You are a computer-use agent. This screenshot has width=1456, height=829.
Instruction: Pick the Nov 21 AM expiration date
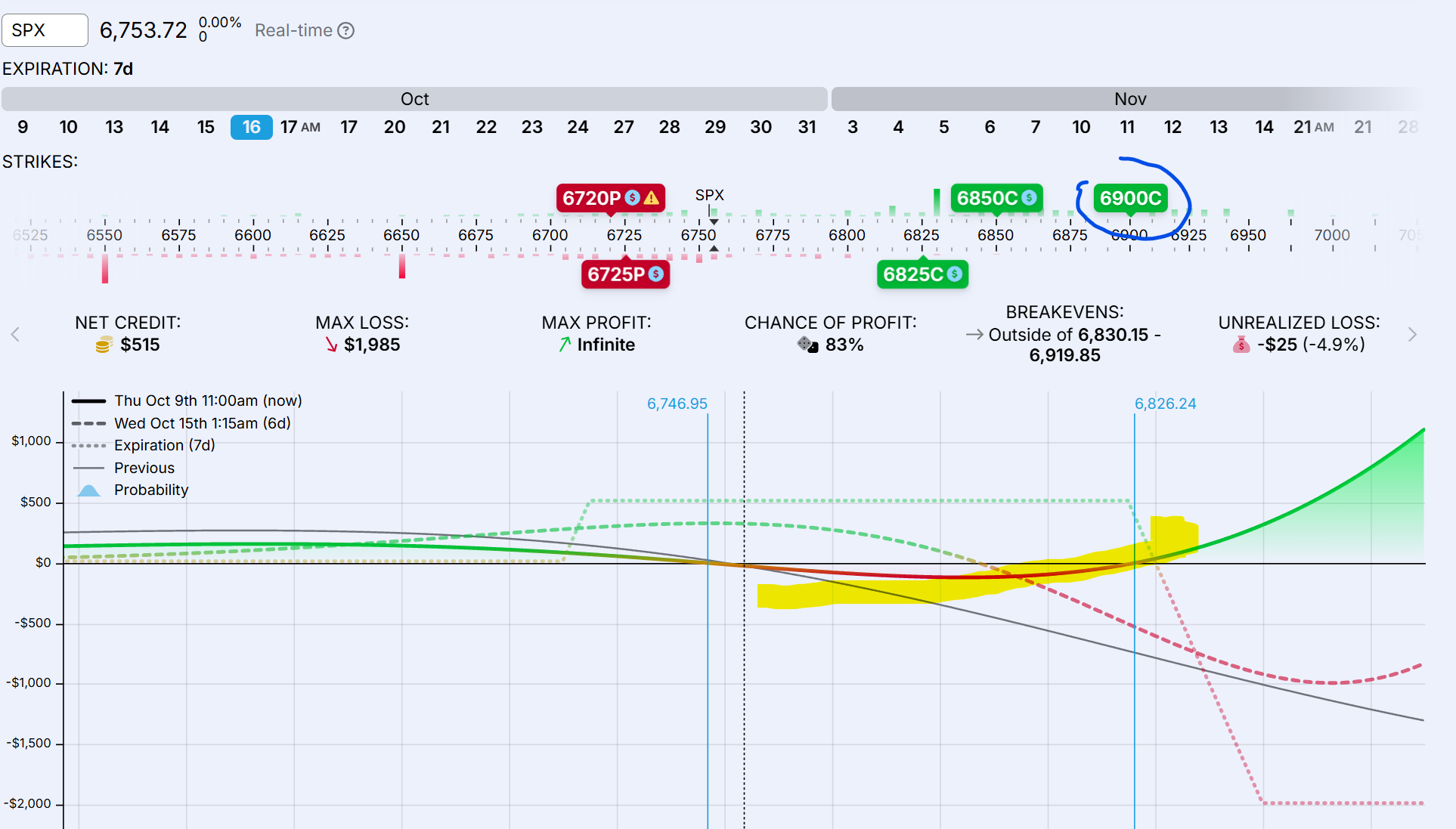(x=1313, y=127)
